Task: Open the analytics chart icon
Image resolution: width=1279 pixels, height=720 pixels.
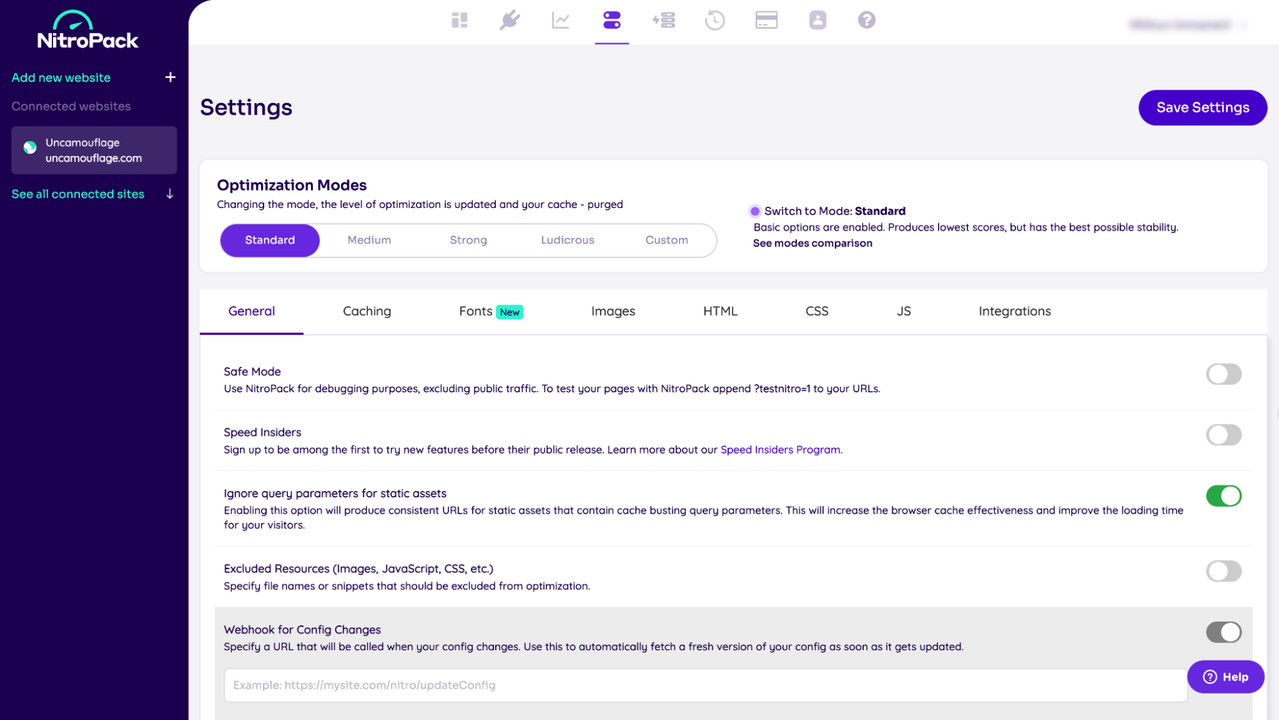Action: [561, 20]
